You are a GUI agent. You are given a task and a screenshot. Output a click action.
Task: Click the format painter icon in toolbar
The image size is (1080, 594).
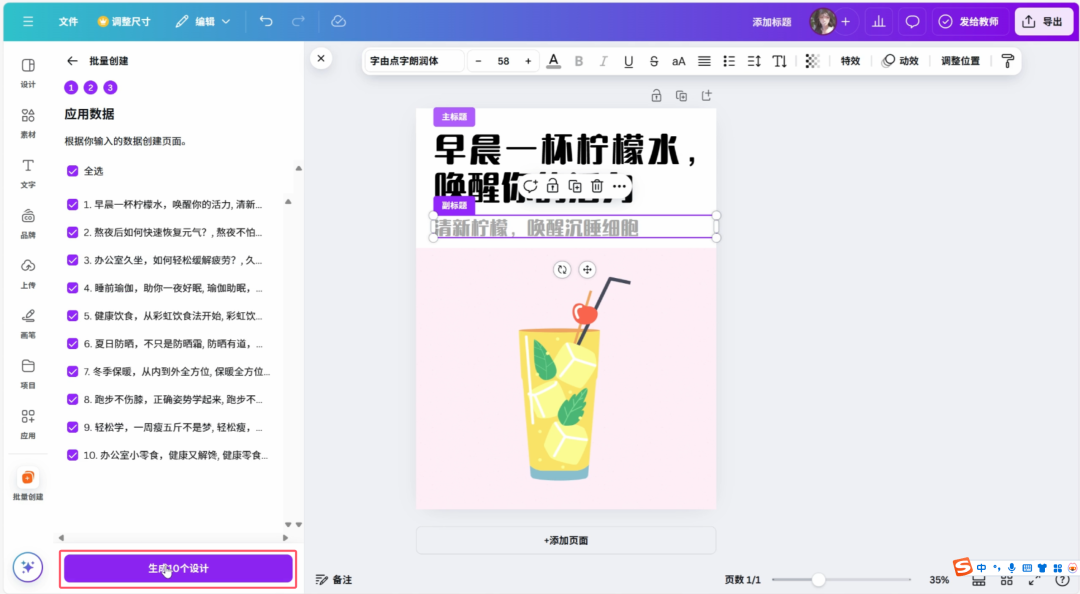coord(1007,61)
